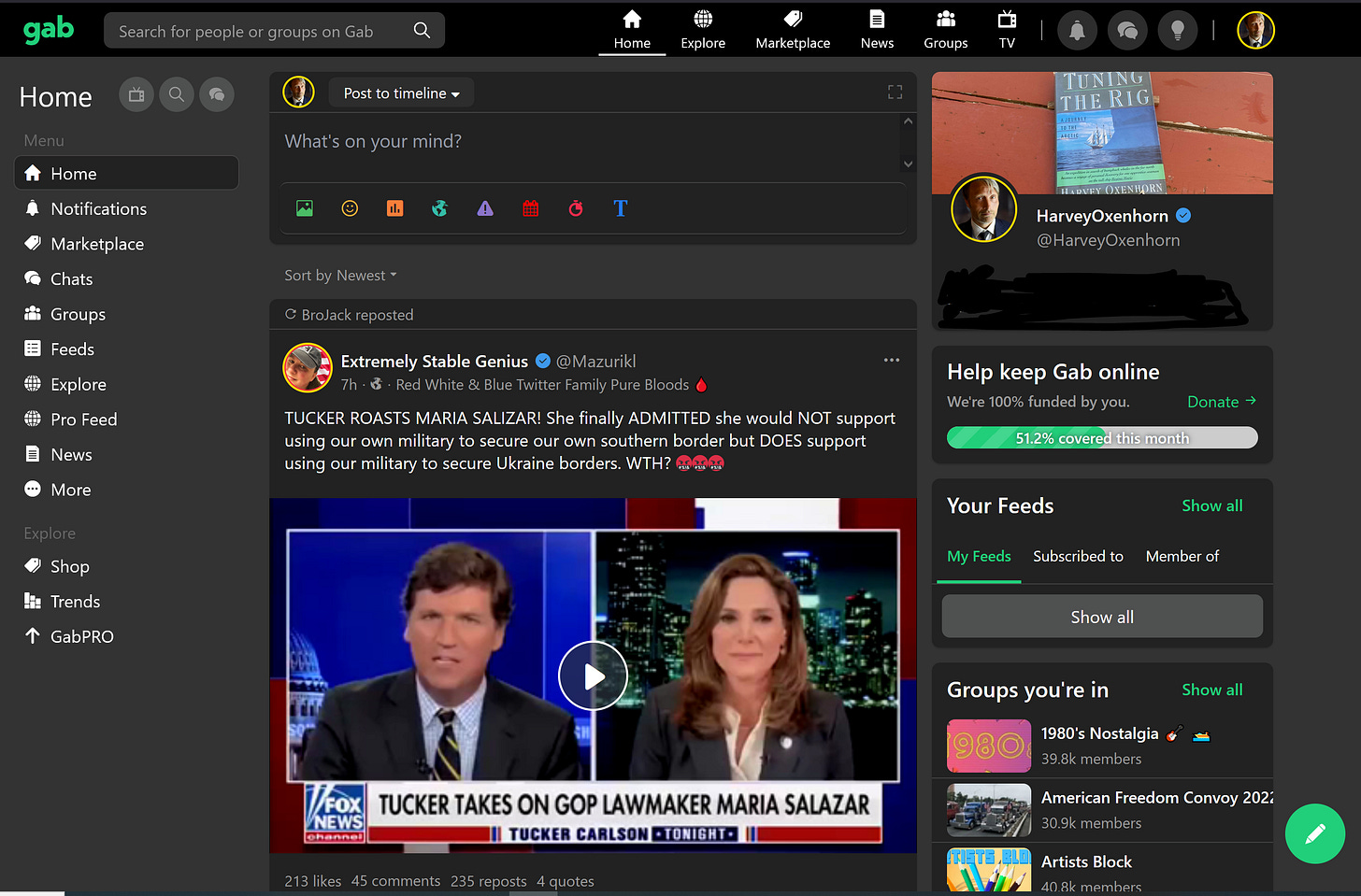Viewport: 1361px width, 896px height.
Task: Click chat icon beside Home heading
Action: (217, 94)
